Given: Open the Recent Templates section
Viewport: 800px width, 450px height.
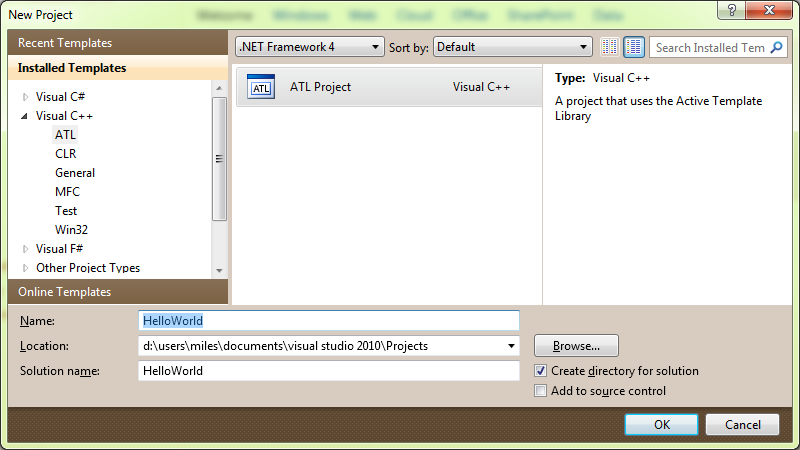Looking at the screenshot, I should coord(118,42).
